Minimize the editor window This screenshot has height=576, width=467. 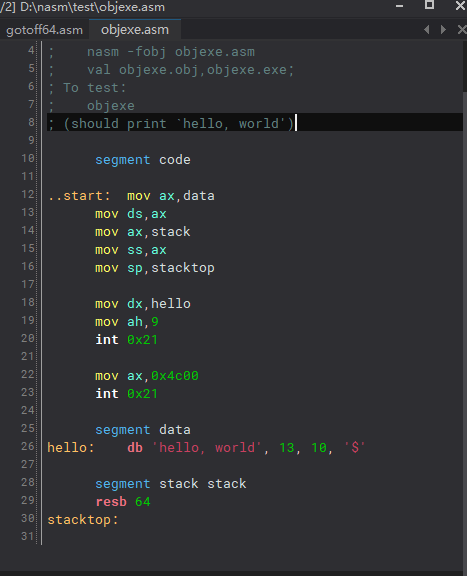(x=399, y=6)
